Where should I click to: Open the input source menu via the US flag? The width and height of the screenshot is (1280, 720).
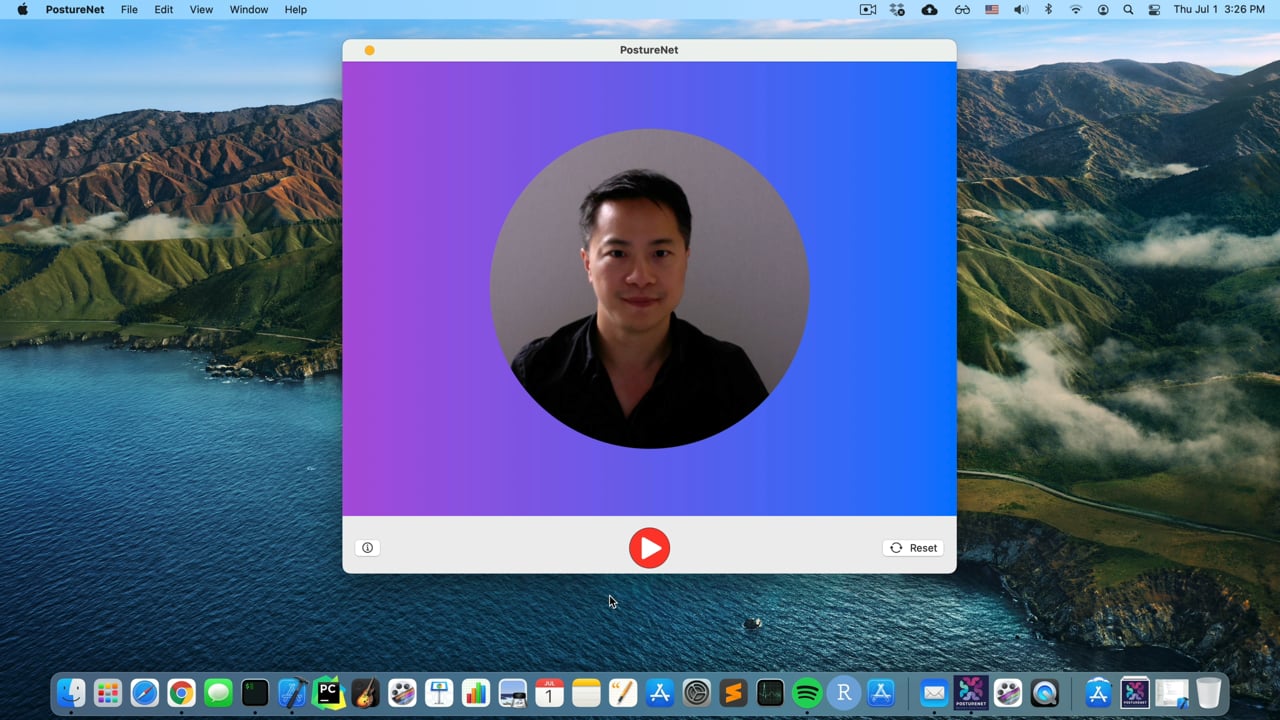point(991,9)
